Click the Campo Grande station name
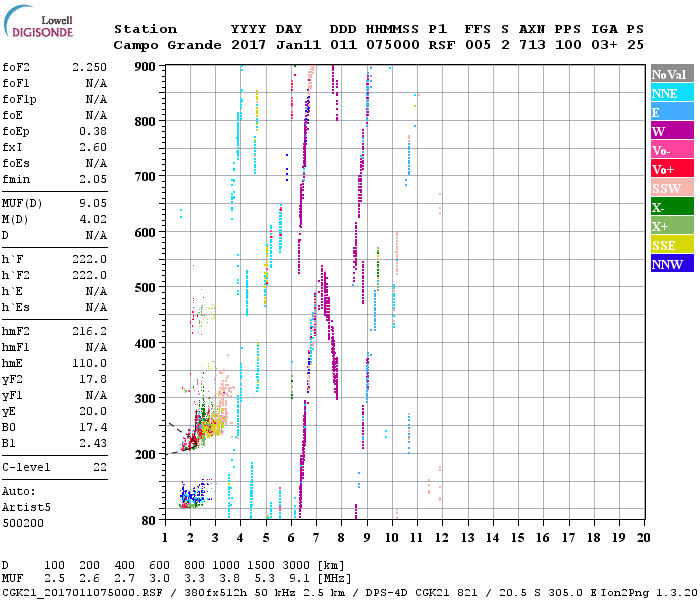Image resolution: width=700 pixels, height=600 pixels. [159, 45]
